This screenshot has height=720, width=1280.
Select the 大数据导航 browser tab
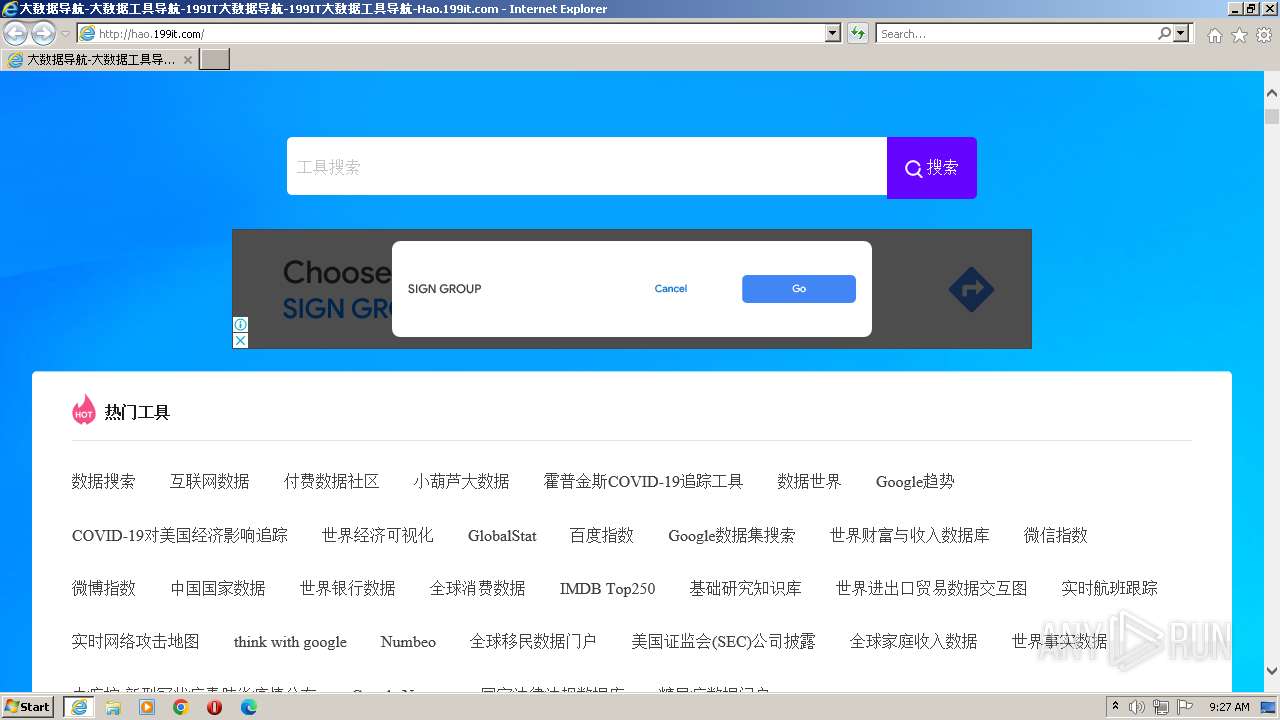click(100, 60)
